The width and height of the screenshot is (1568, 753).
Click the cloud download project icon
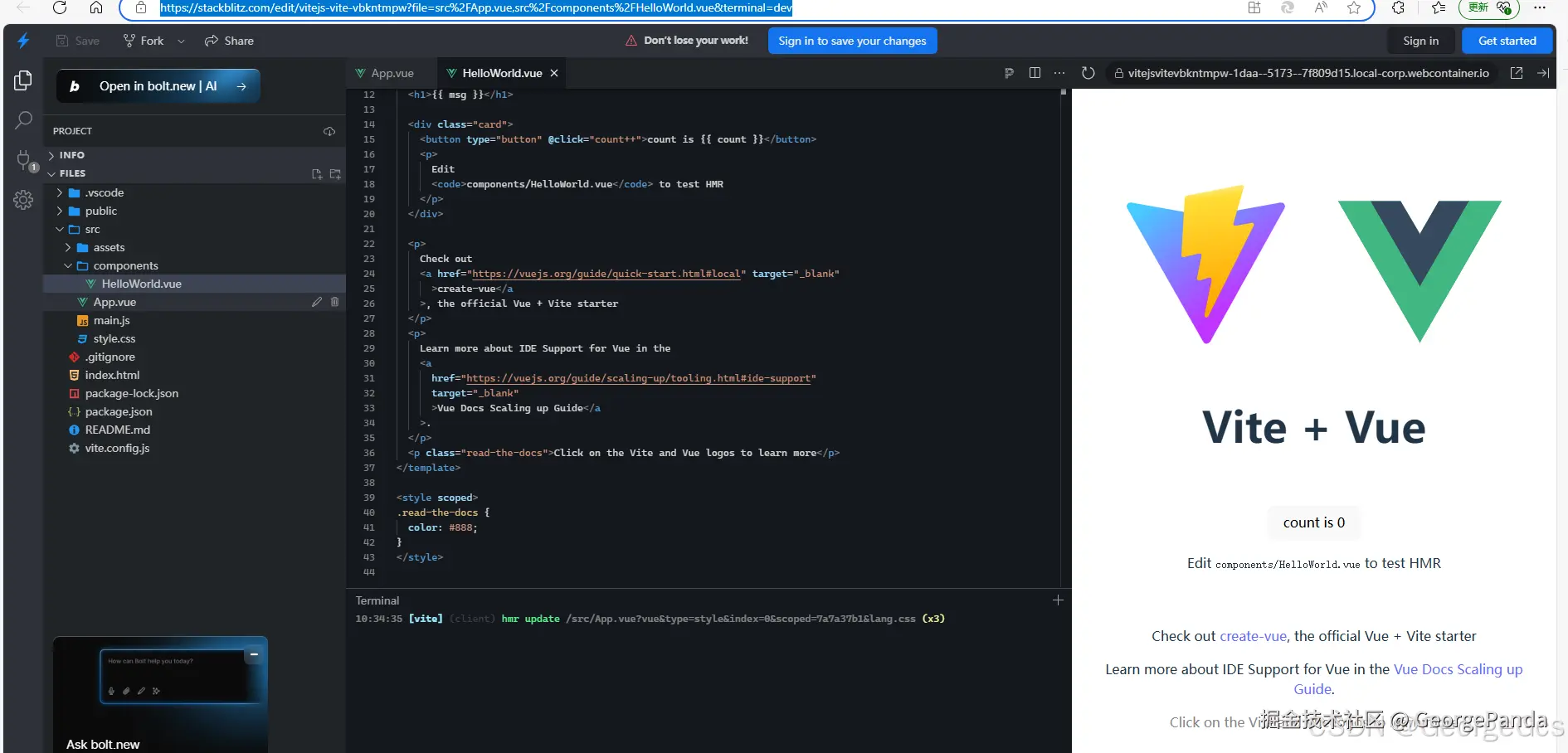click(x=329, y=131)
